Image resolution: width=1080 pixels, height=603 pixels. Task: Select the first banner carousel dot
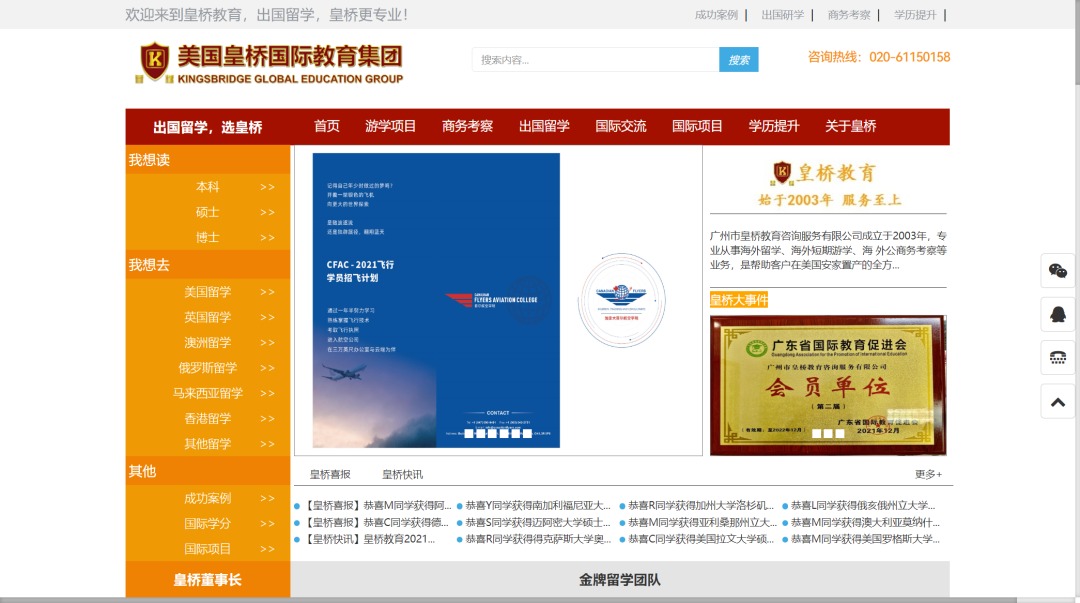pos(469,433)
